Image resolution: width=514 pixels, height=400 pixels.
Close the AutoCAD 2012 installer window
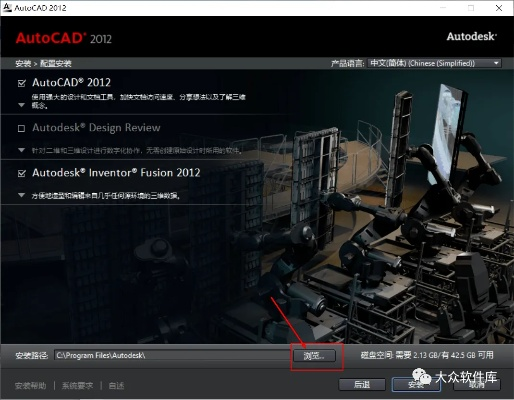(x=499, y=8)
